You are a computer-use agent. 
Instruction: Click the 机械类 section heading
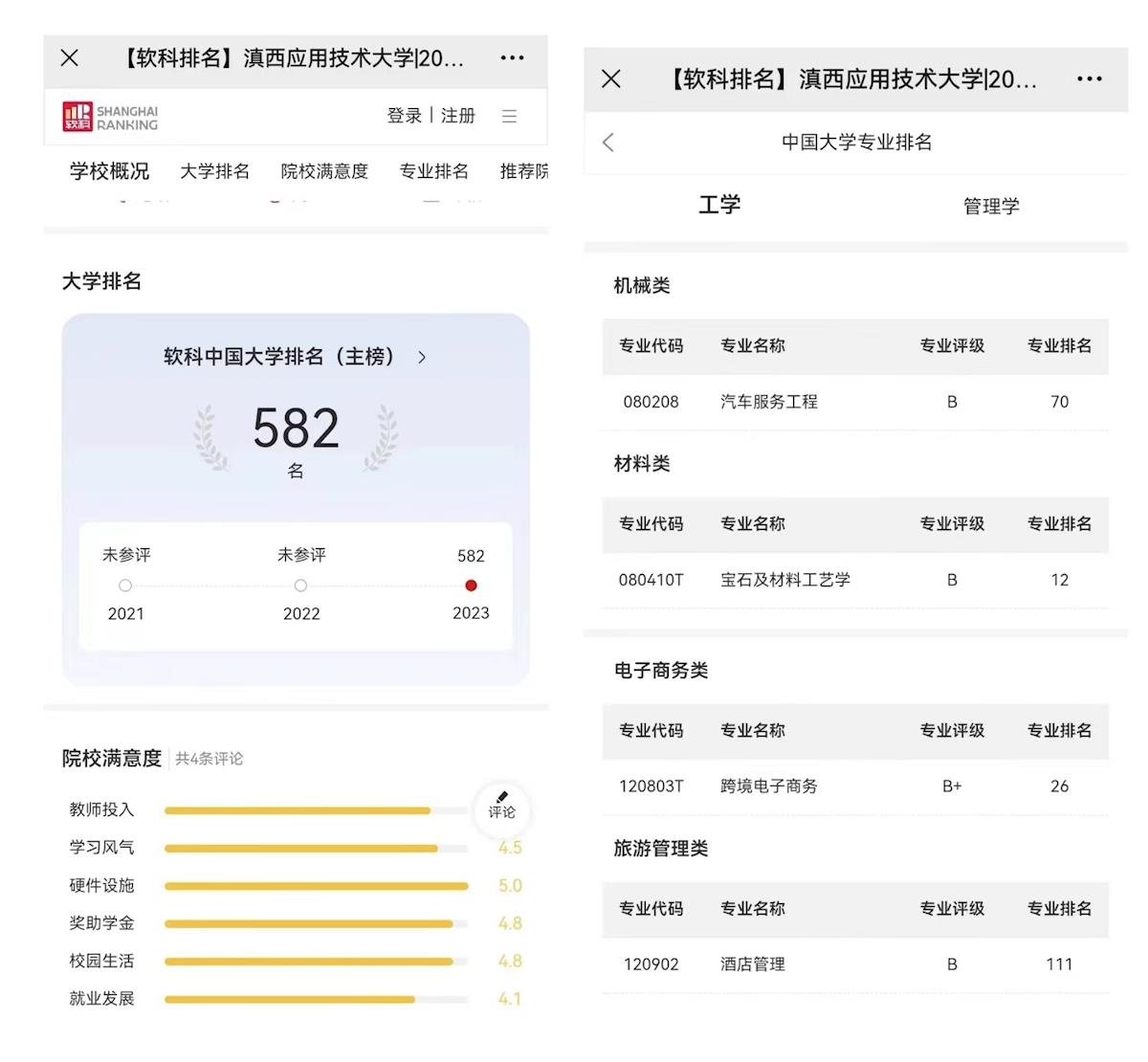[642, 285]
